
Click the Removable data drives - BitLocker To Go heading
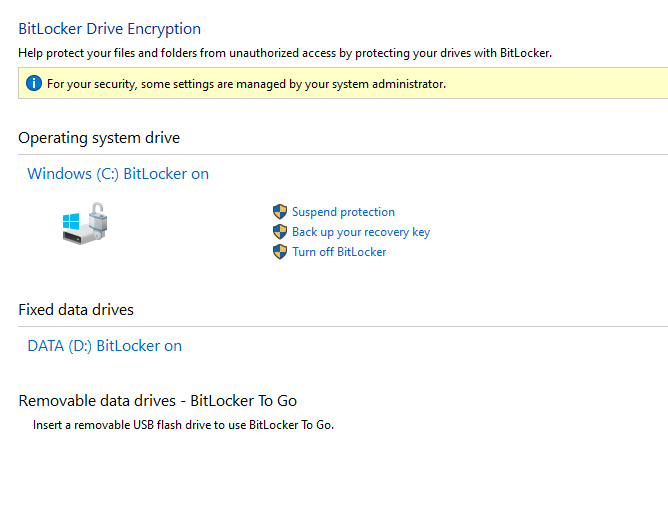tap(158, 401)
